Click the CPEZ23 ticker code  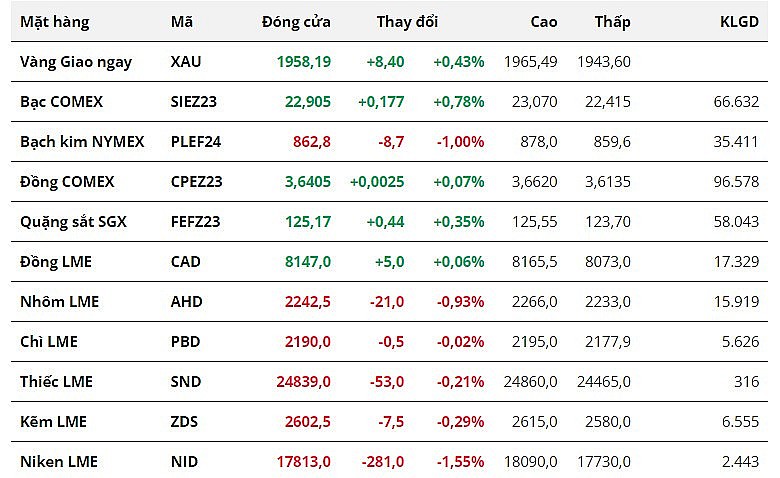pyautogui.click(x=196, y=182)
